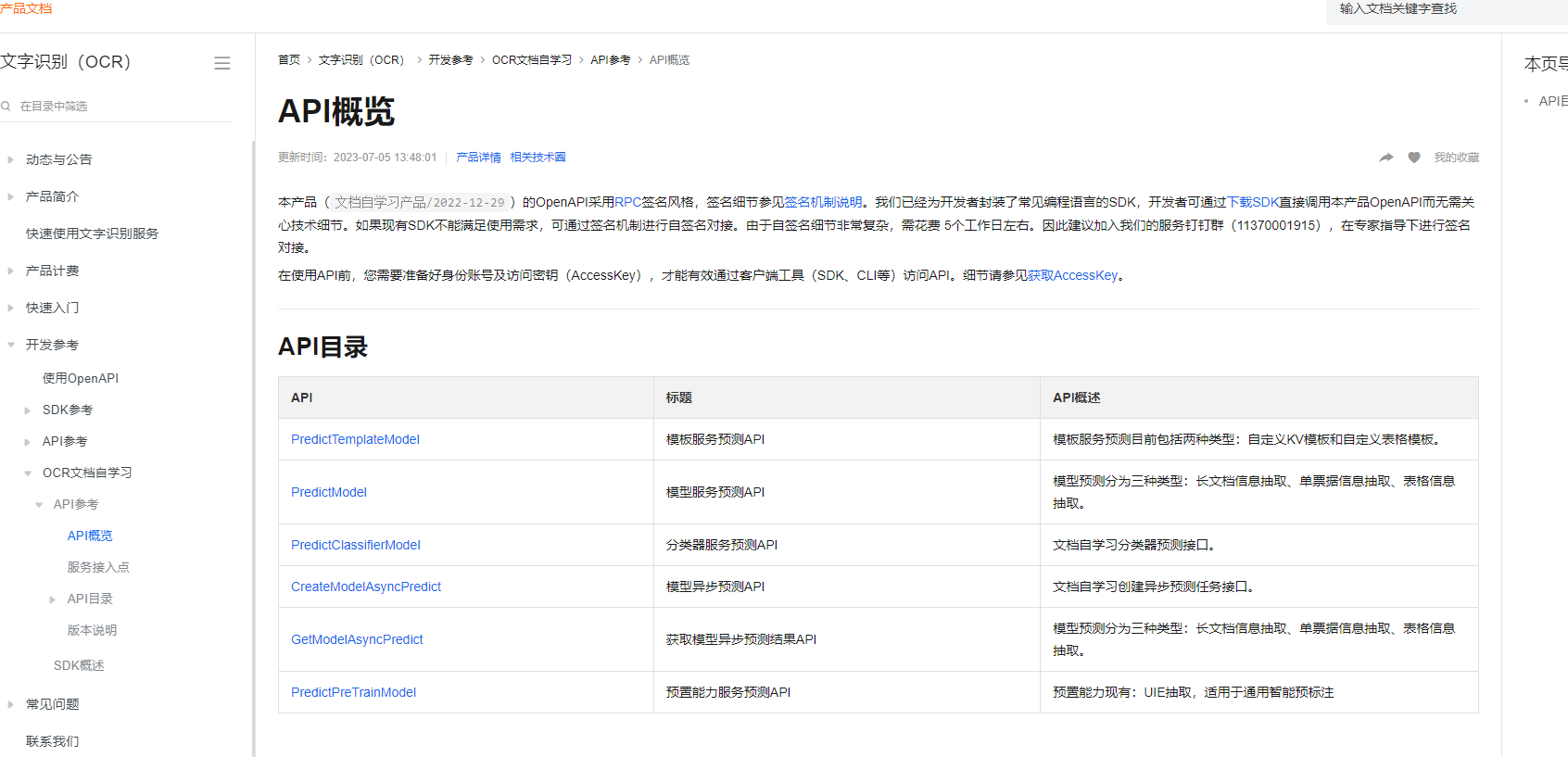
Task: Click 开发参考 breadcrumb link
Action: [x=450, y=59]
